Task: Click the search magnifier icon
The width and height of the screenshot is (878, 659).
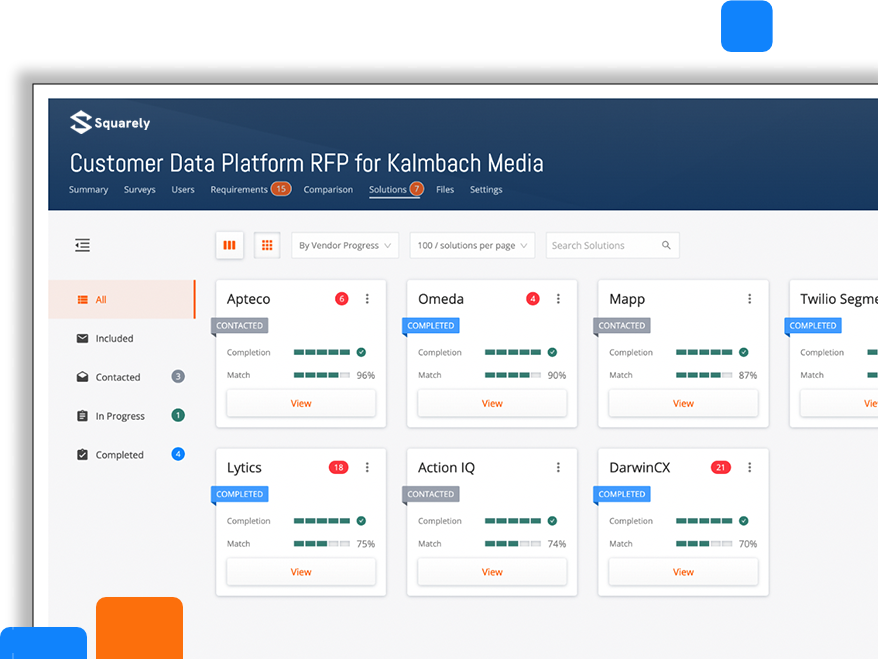Action: tap(666, 245)
